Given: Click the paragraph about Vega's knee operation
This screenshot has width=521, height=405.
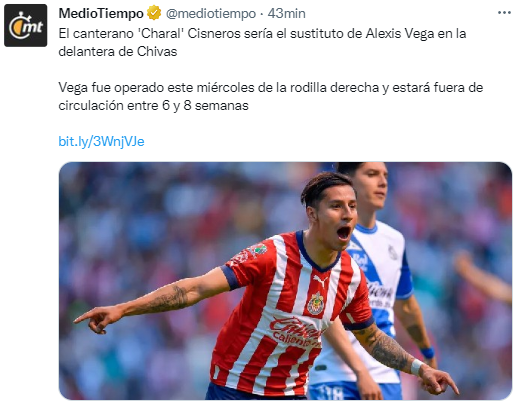Looking at the screenshot, I should click(270, 97).
